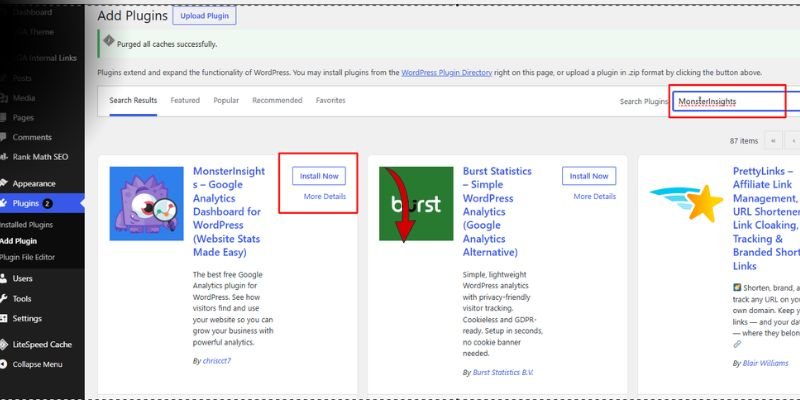This screenshot has height=400, width=800.
Task: Click the Comments bubble icon
Action: (x=3, y=137)
